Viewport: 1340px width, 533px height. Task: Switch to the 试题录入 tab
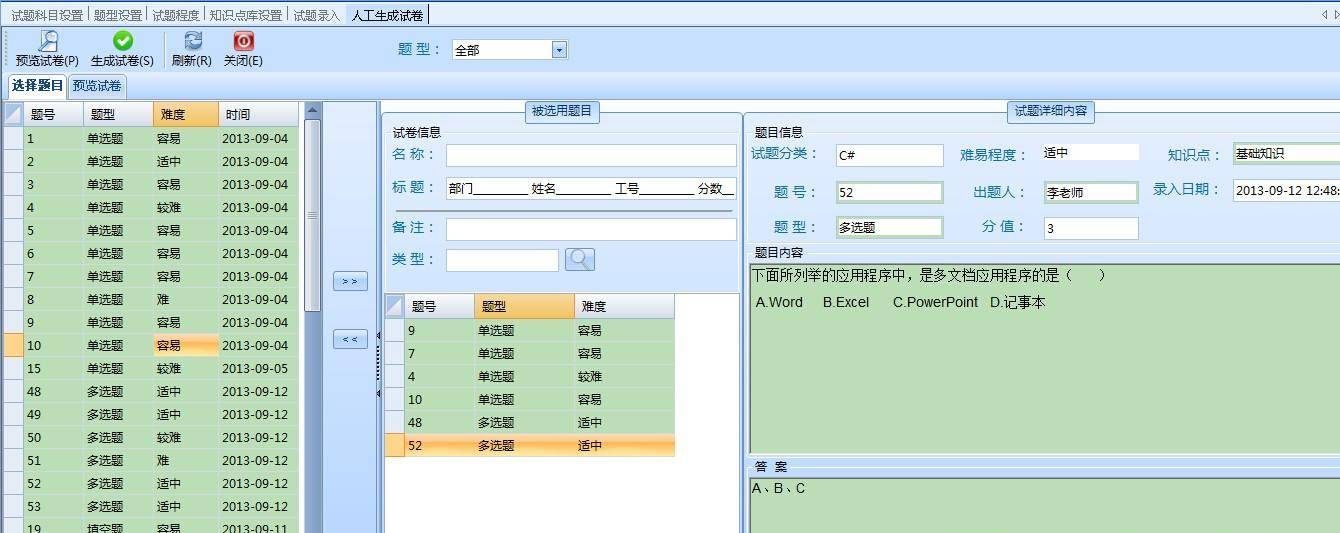317,15
